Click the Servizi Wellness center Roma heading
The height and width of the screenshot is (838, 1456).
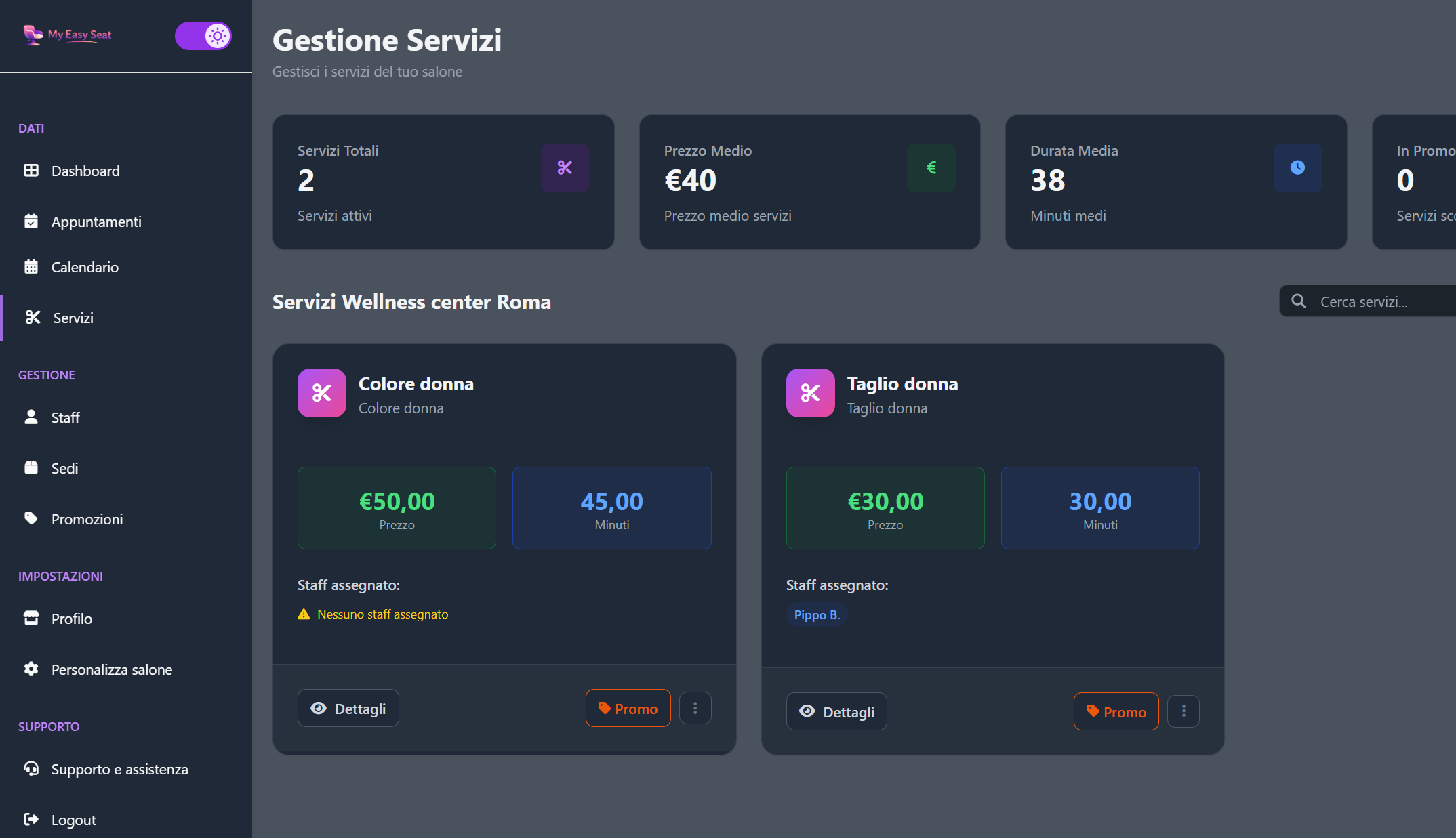pyautogui.click(x=411, y=302)
